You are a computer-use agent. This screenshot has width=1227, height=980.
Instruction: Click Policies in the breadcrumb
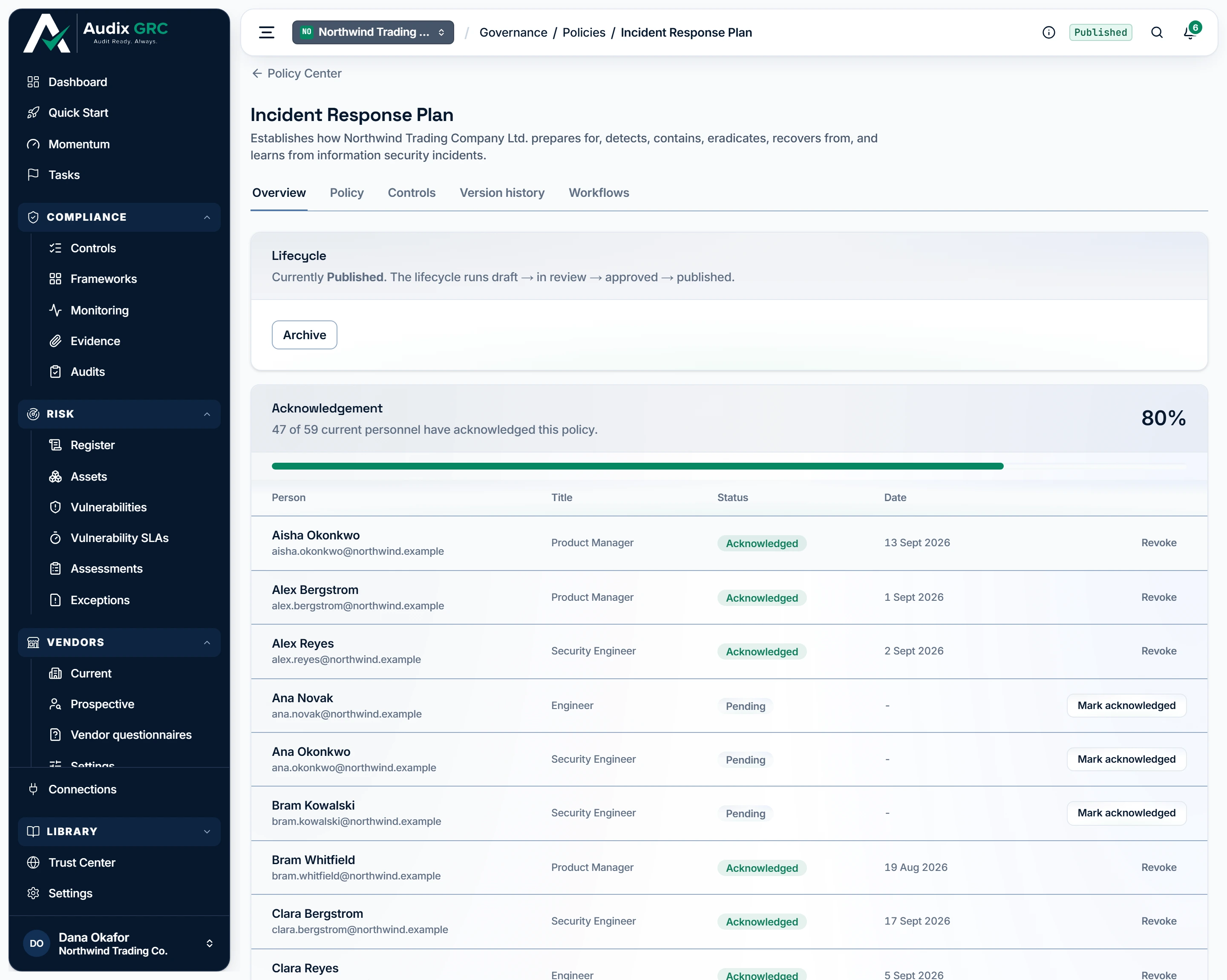pos(584,32)
